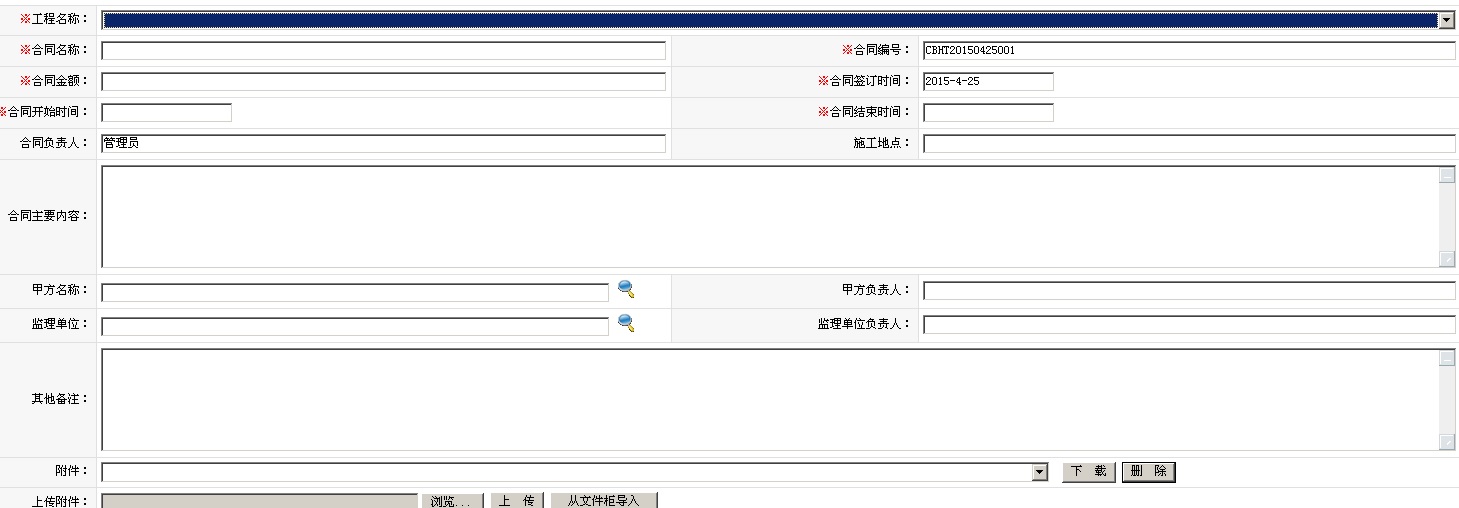The image size is (1459, 508).
Task: Focus the 施工地点 input field
Action: click(x=1189, y=143)
